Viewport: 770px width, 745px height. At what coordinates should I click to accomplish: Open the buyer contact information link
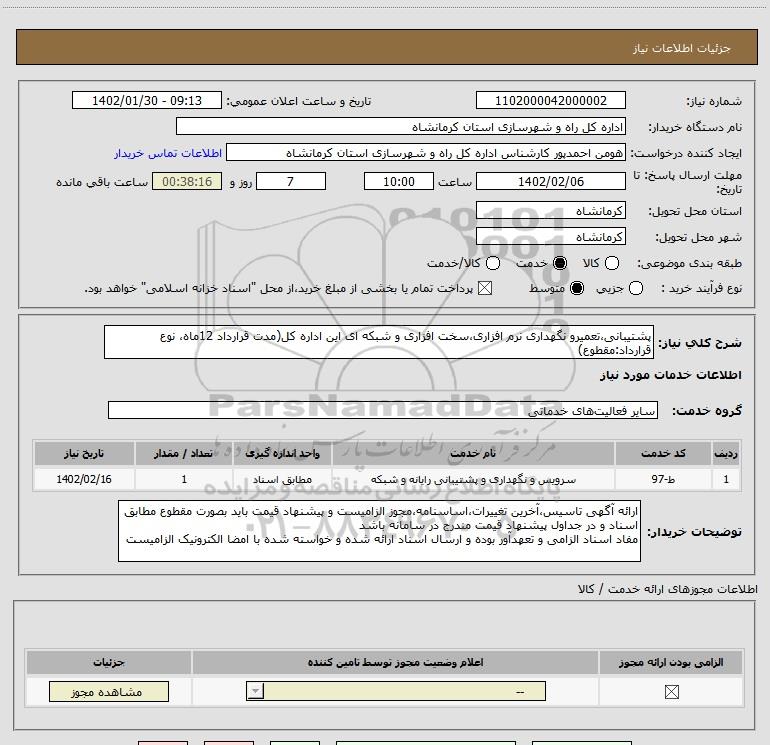(x=168, y=153)
